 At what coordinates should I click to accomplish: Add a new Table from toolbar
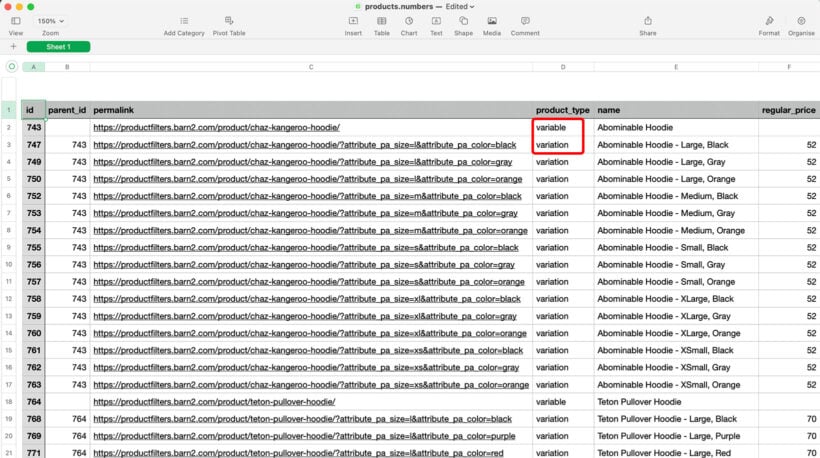(382, 21)
